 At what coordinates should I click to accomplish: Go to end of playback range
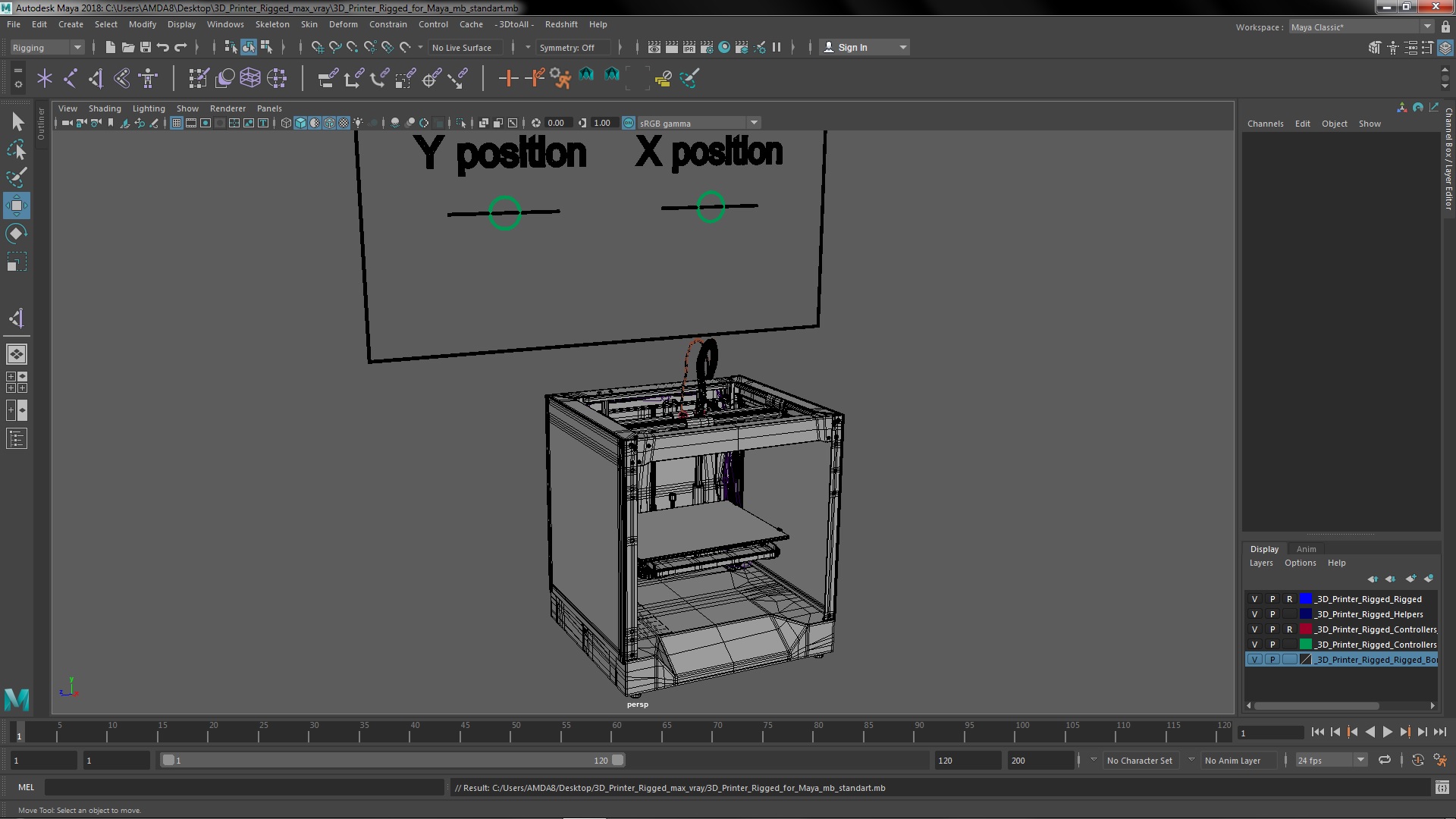1440,732
